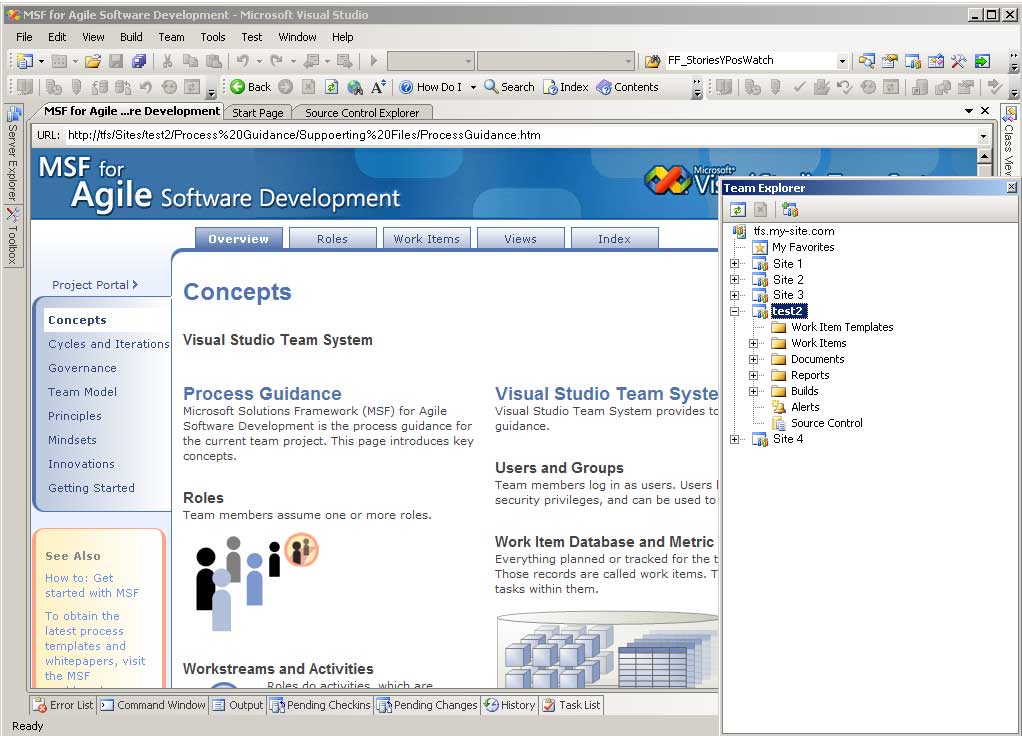Open the Views page tab
The width and height of the screenshot is (1022, 736).
pyautogui.click(x=520, y=239)
